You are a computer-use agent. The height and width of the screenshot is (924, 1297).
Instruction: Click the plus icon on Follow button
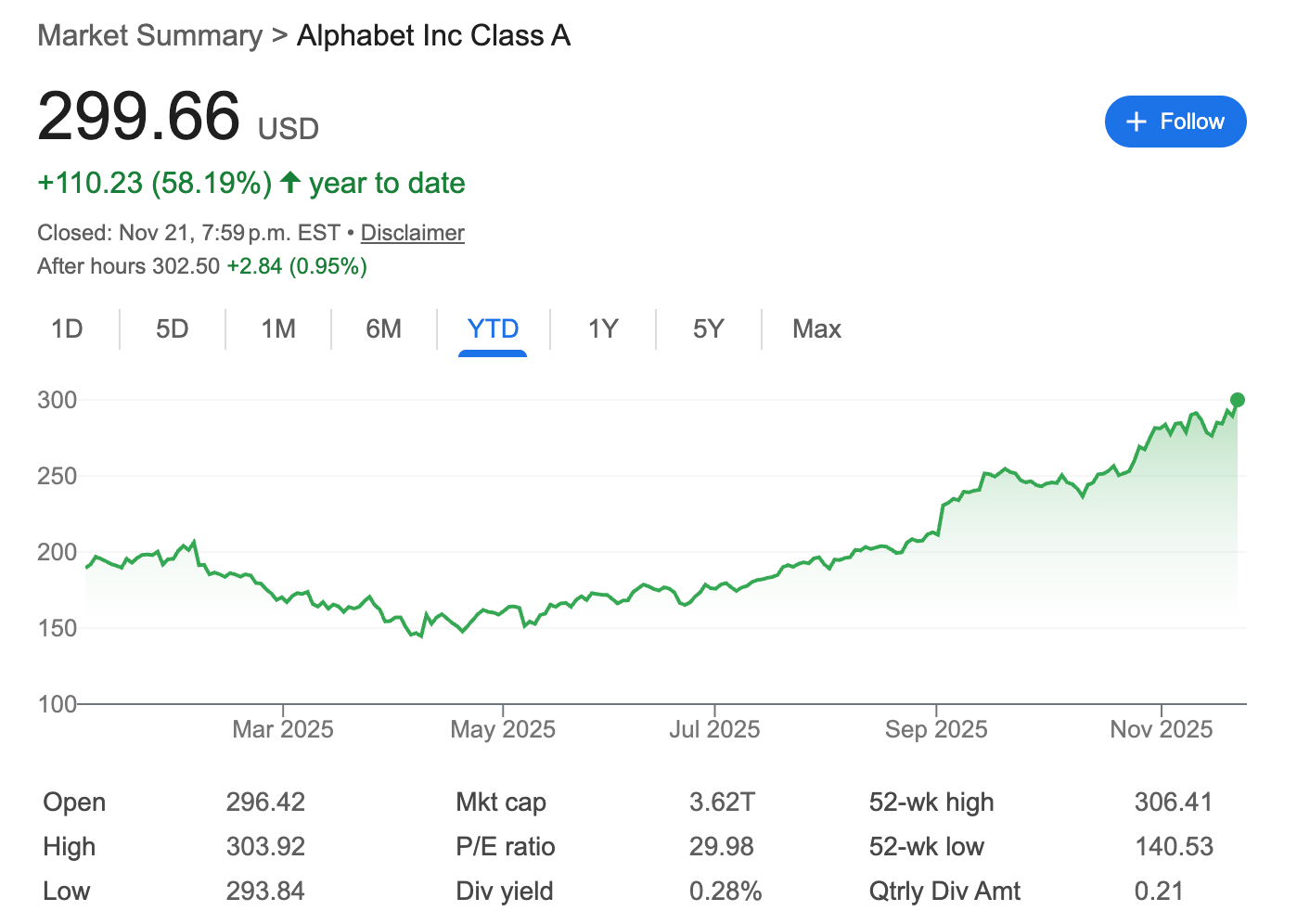point(1136,122)
